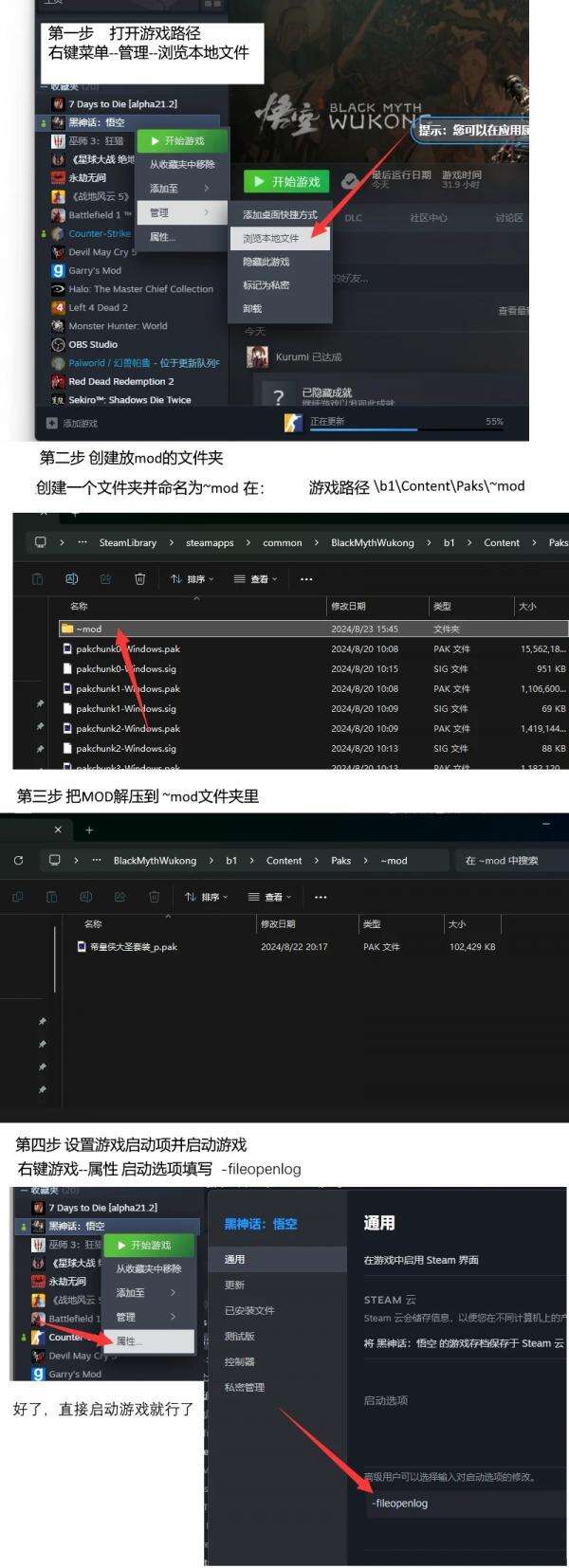569x1568 pixels.
Task: Open the more options ellipsis in Paks folder toolbar
Action: tap(305, 578)
